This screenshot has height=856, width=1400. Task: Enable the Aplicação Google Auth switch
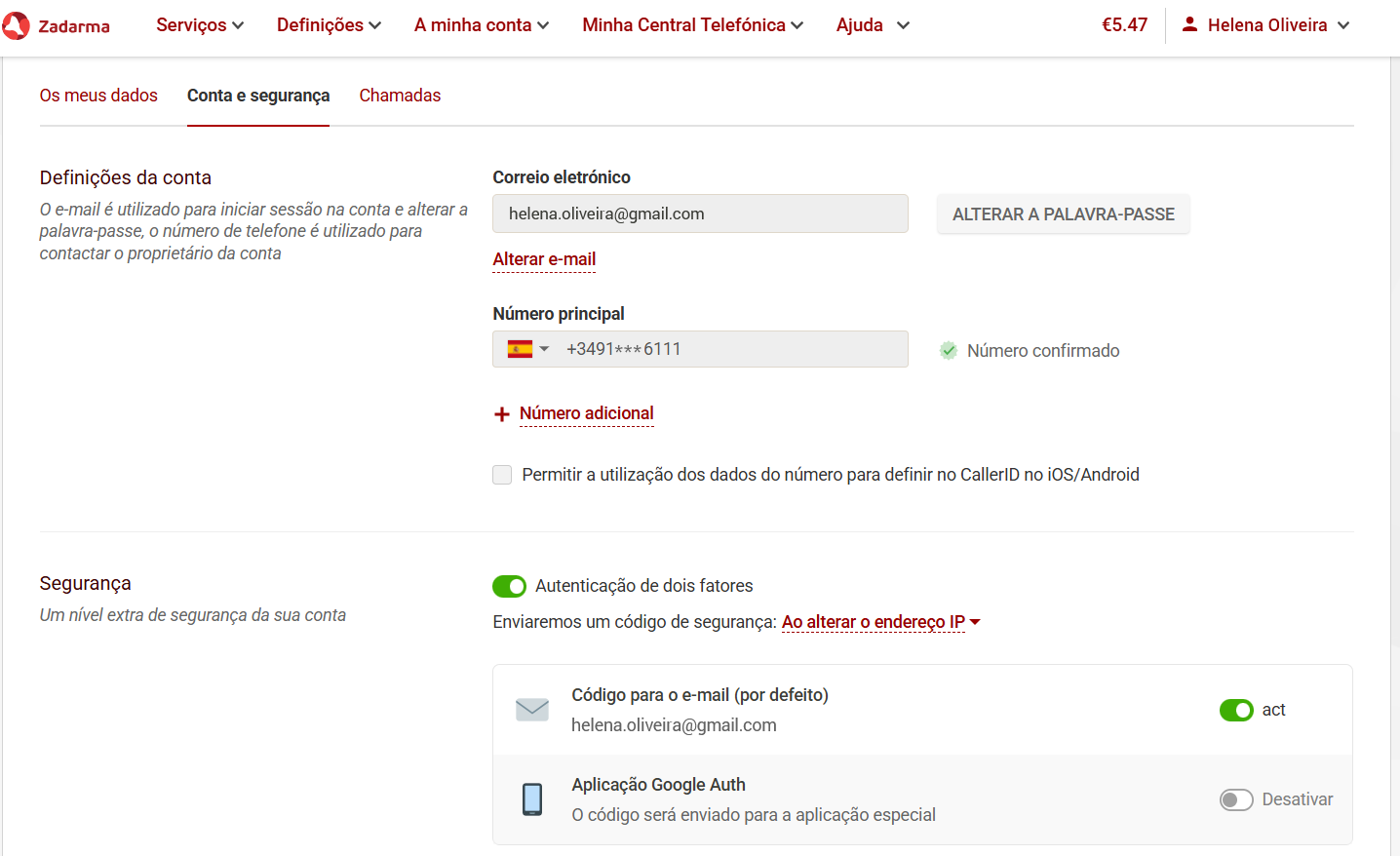(1236, 799)
